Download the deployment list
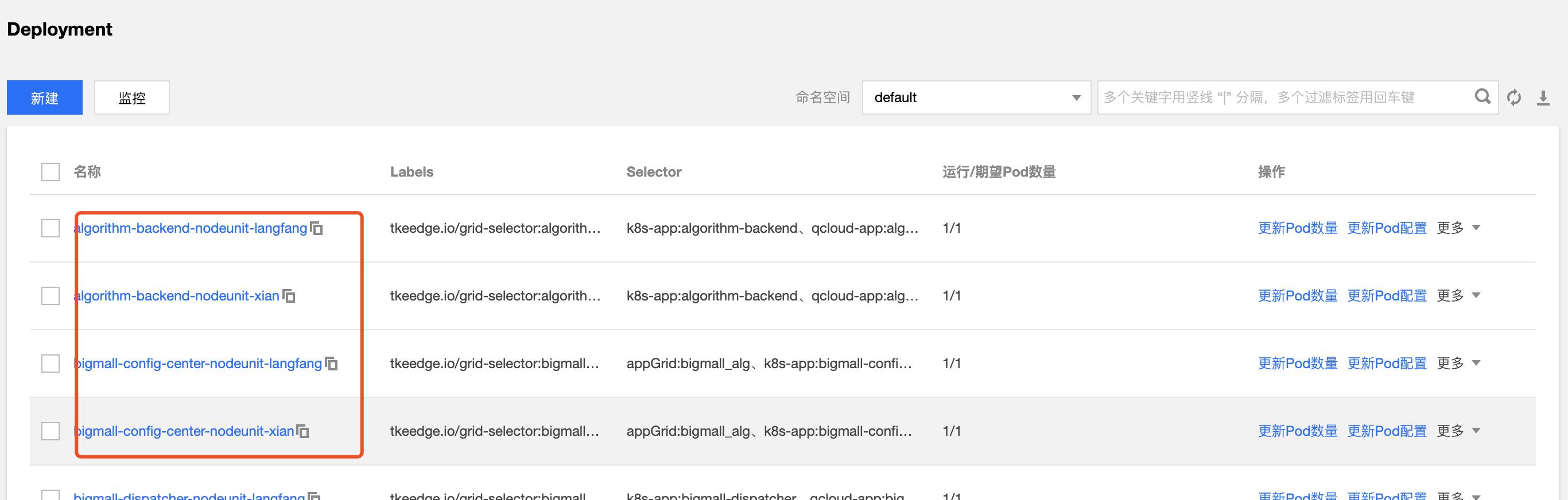Image resolution: width=1568 pixels, height=500 pixels. click(x=1543, y=97)
